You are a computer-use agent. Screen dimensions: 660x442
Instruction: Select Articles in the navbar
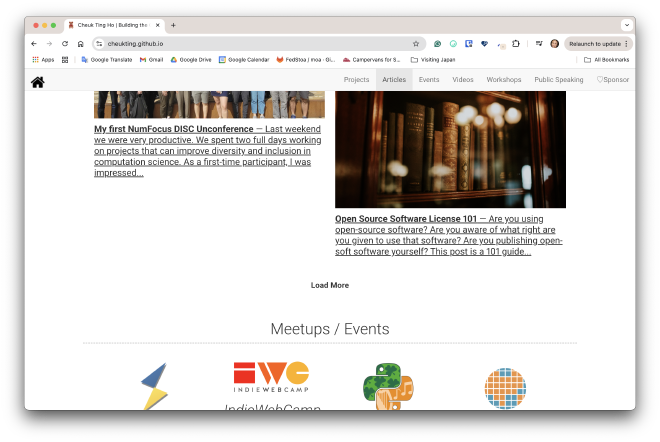(394, 80)
